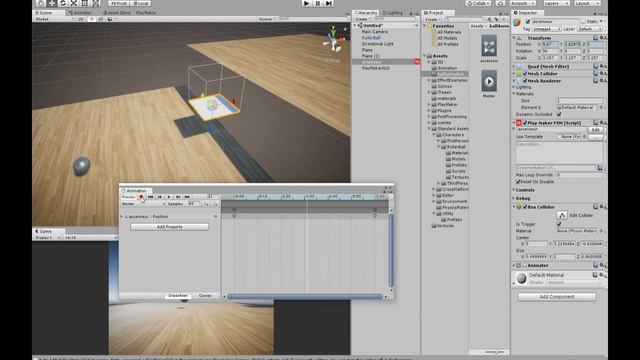The height and width of the screenshot is (360, 640).
Task: Toggle the animation record button
Action: (141, 197)
